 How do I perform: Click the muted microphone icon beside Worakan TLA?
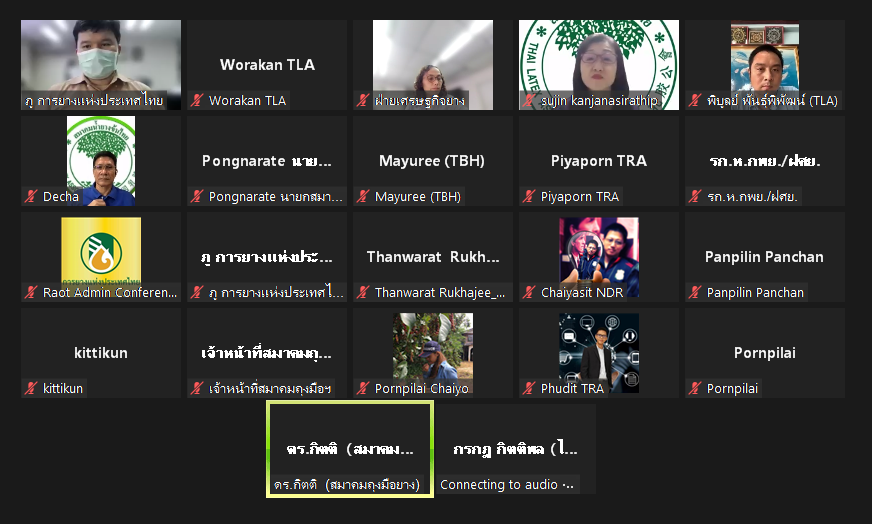[197, 101]
